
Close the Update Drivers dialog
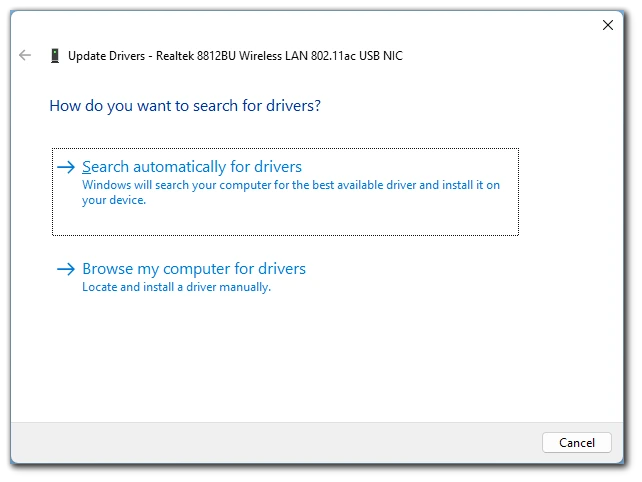pos(608,25)
